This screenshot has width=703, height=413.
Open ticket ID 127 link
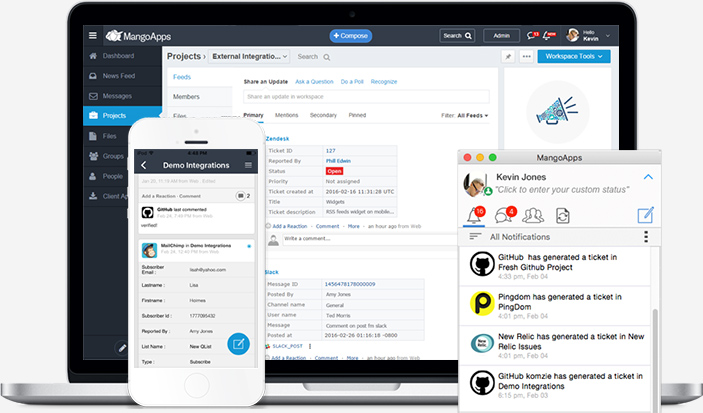click(x=330, y=151)
